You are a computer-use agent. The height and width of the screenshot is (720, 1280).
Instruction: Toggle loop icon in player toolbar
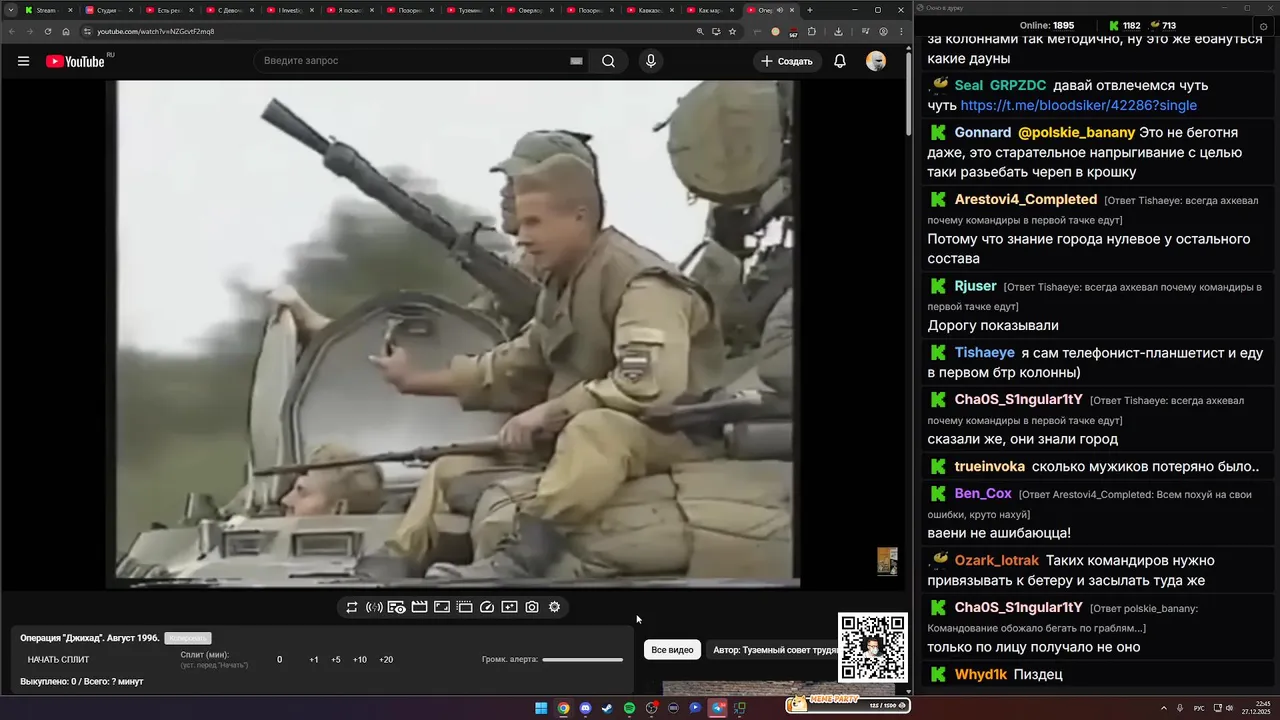352,607
